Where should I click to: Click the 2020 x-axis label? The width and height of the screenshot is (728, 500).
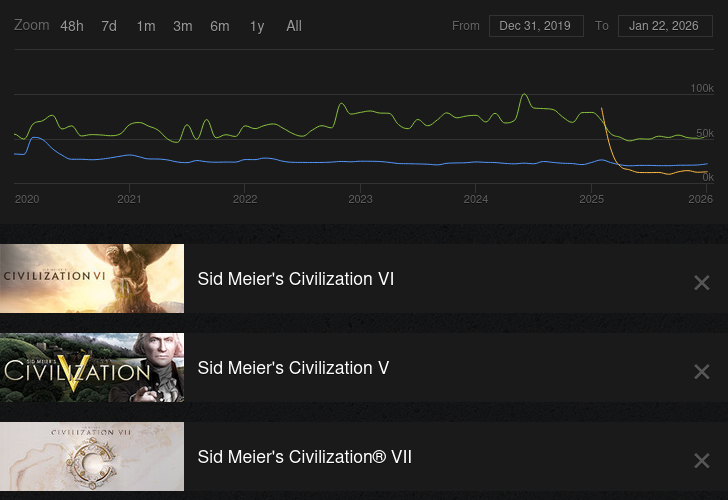click(27, 199)
